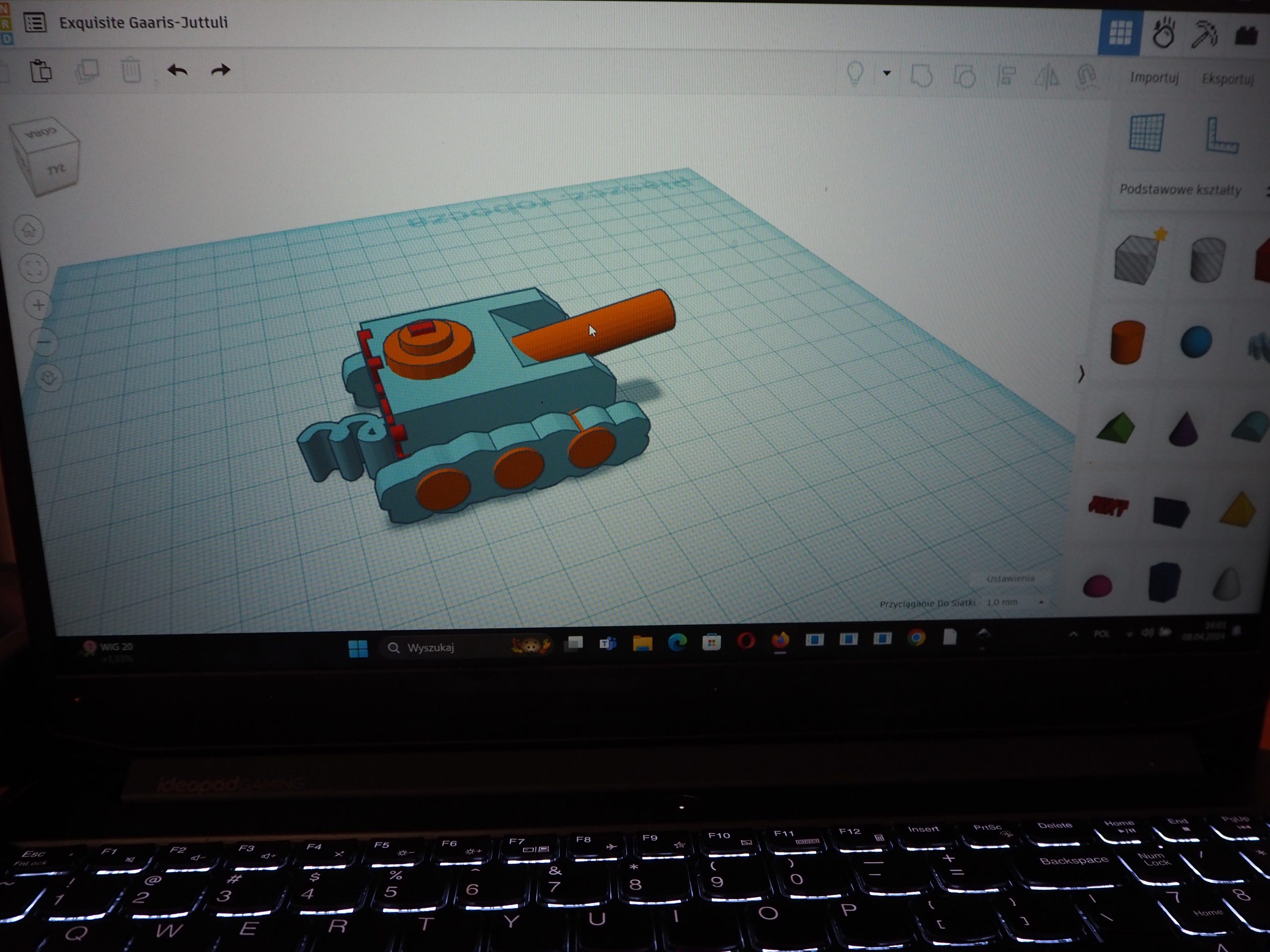The height and width of the screenshot is (952, 1270).
Task: Click the Home view icon
Action: click(x=29, y=230)
